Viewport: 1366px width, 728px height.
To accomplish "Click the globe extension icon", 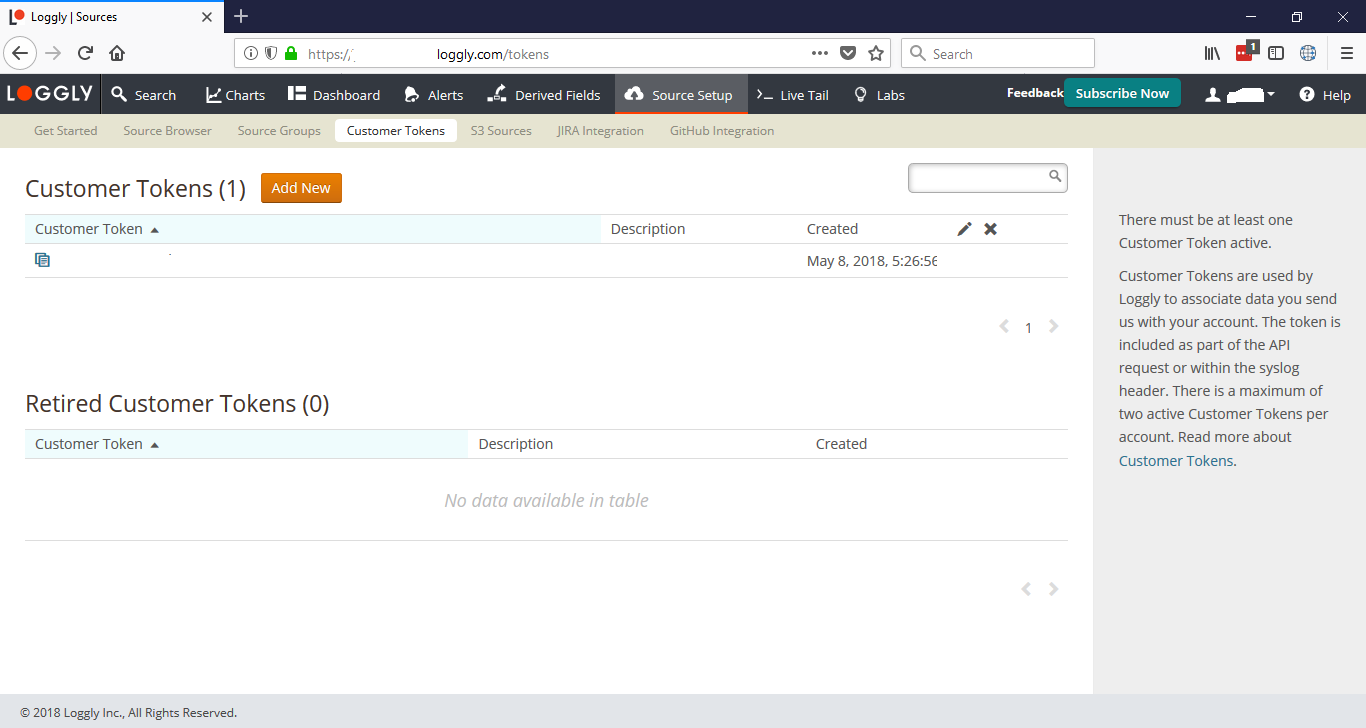I will [x=1308, y=54].
